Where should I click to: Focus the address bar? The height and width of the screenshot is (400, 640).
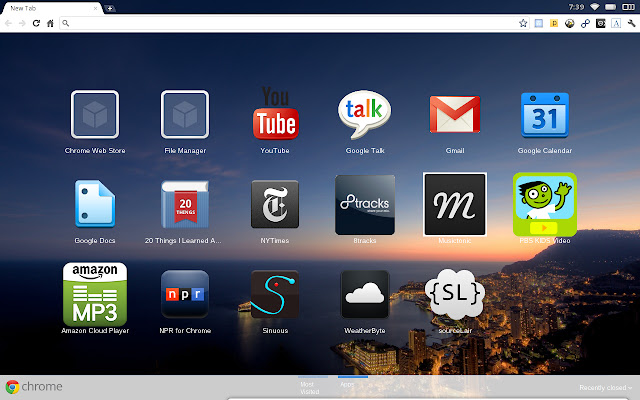click(x=294, y=23)
